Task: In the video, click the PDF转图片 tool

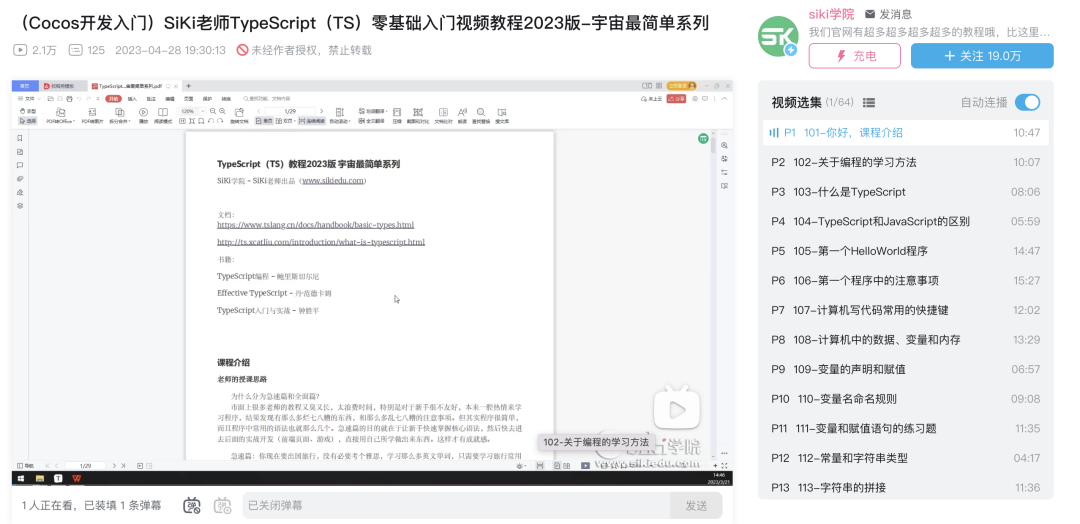Action: tap(92, 115)
